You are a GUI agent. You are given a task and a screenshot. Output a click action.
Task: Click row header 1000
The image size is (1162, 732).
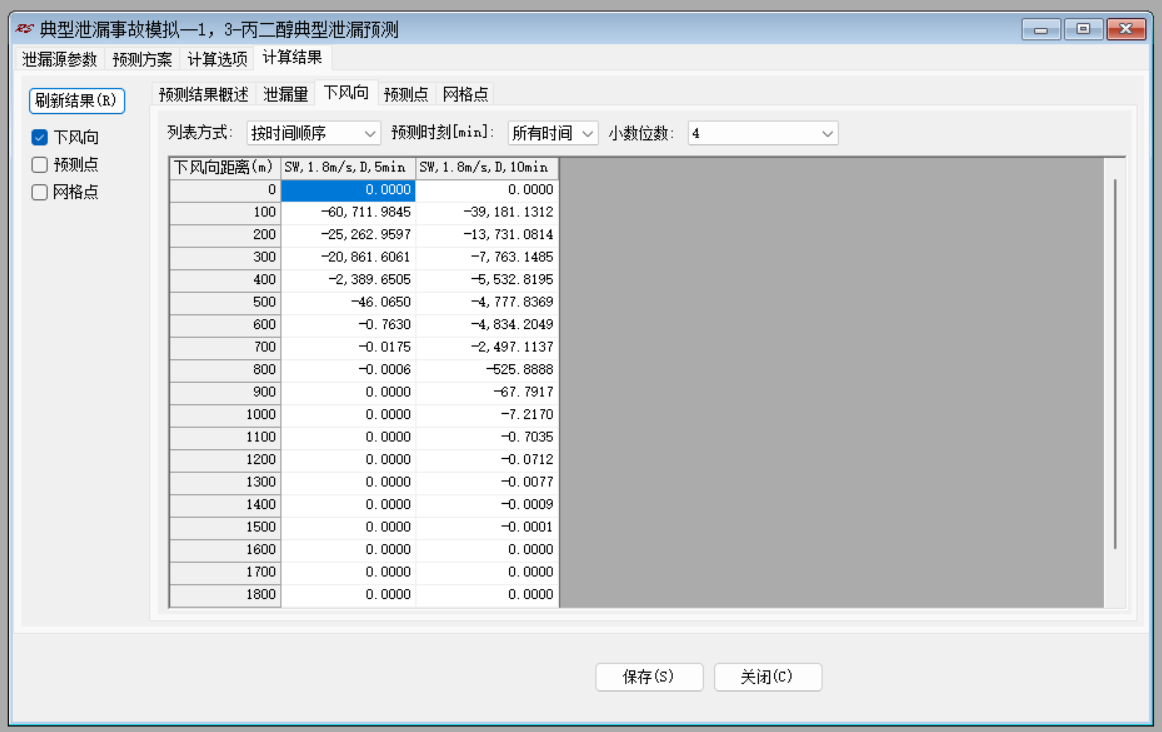pyautogui.click(x=225, y=415)
